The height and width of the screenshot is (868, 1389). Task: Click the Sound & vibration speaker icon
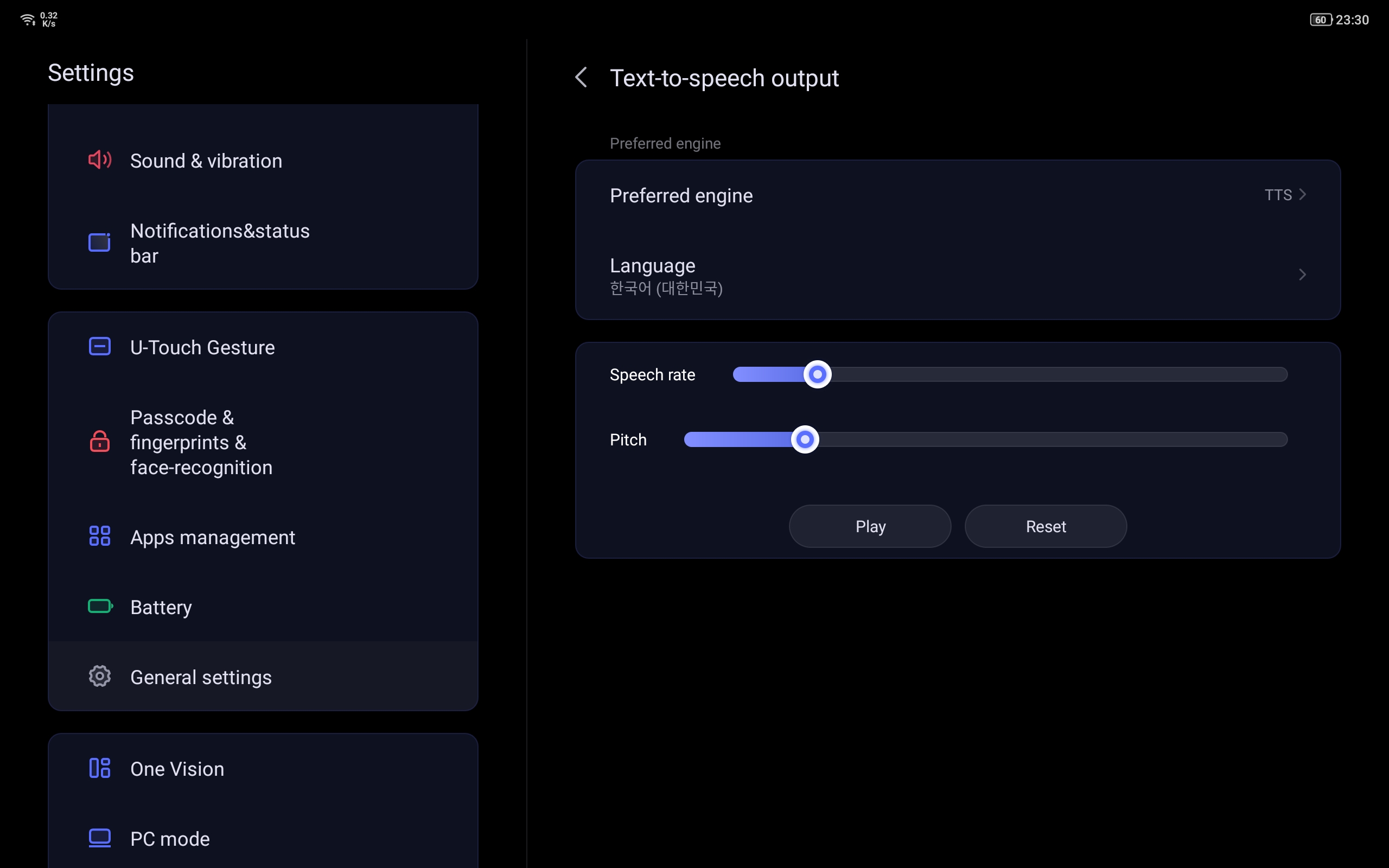[99, 160]
